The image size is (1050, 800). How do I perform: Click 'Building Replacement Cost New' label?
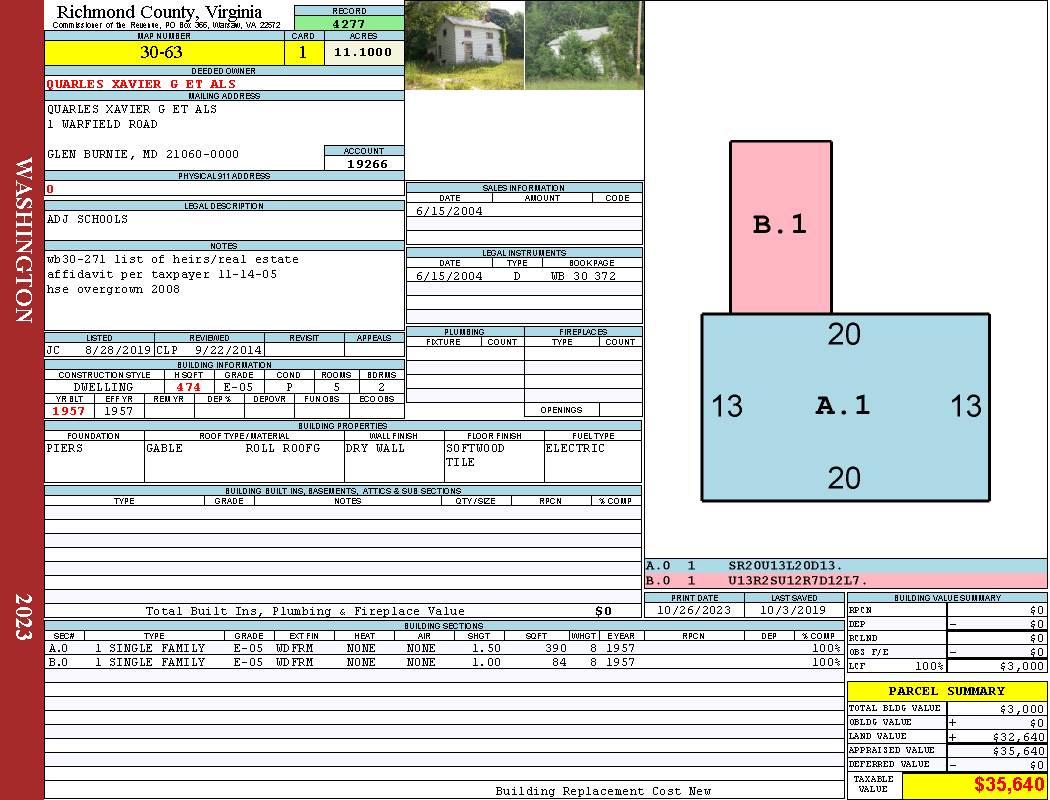pos(603,791)
